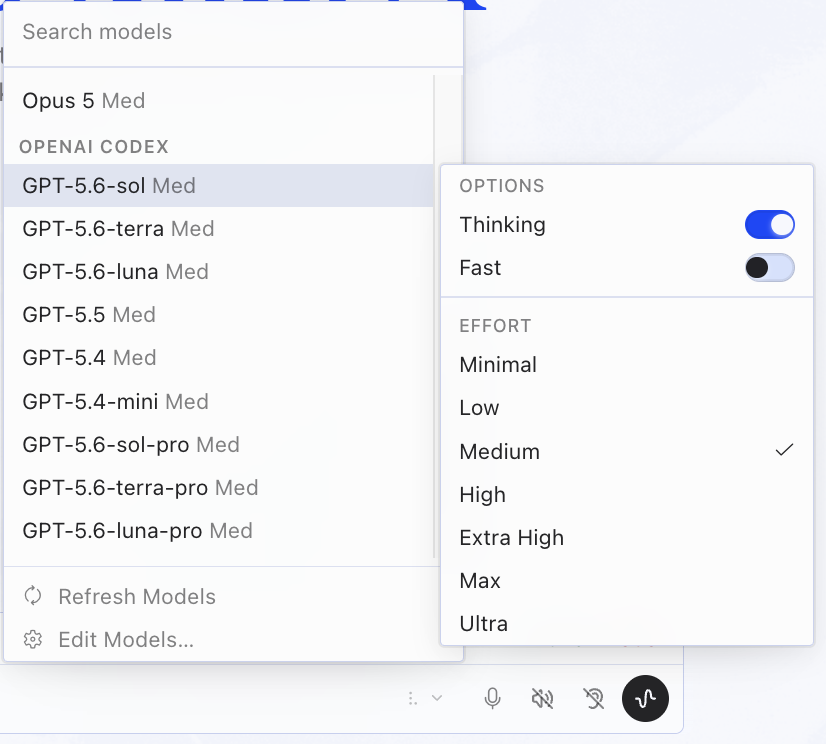Click the Refresh Models circular arrows icon
The width and height of the screenshot is (826, 744).
pos(33,596)
